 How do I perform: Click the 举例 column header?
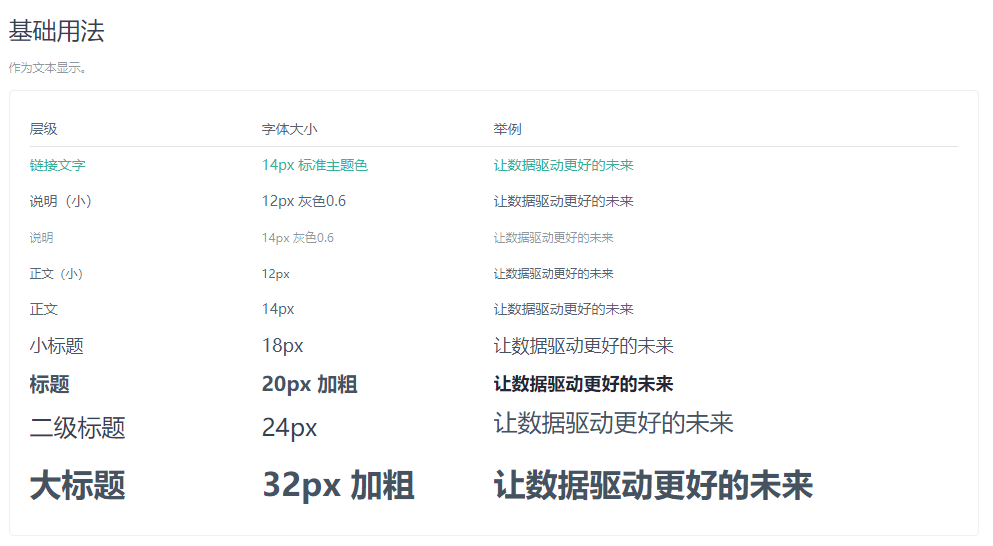point(507,129)
